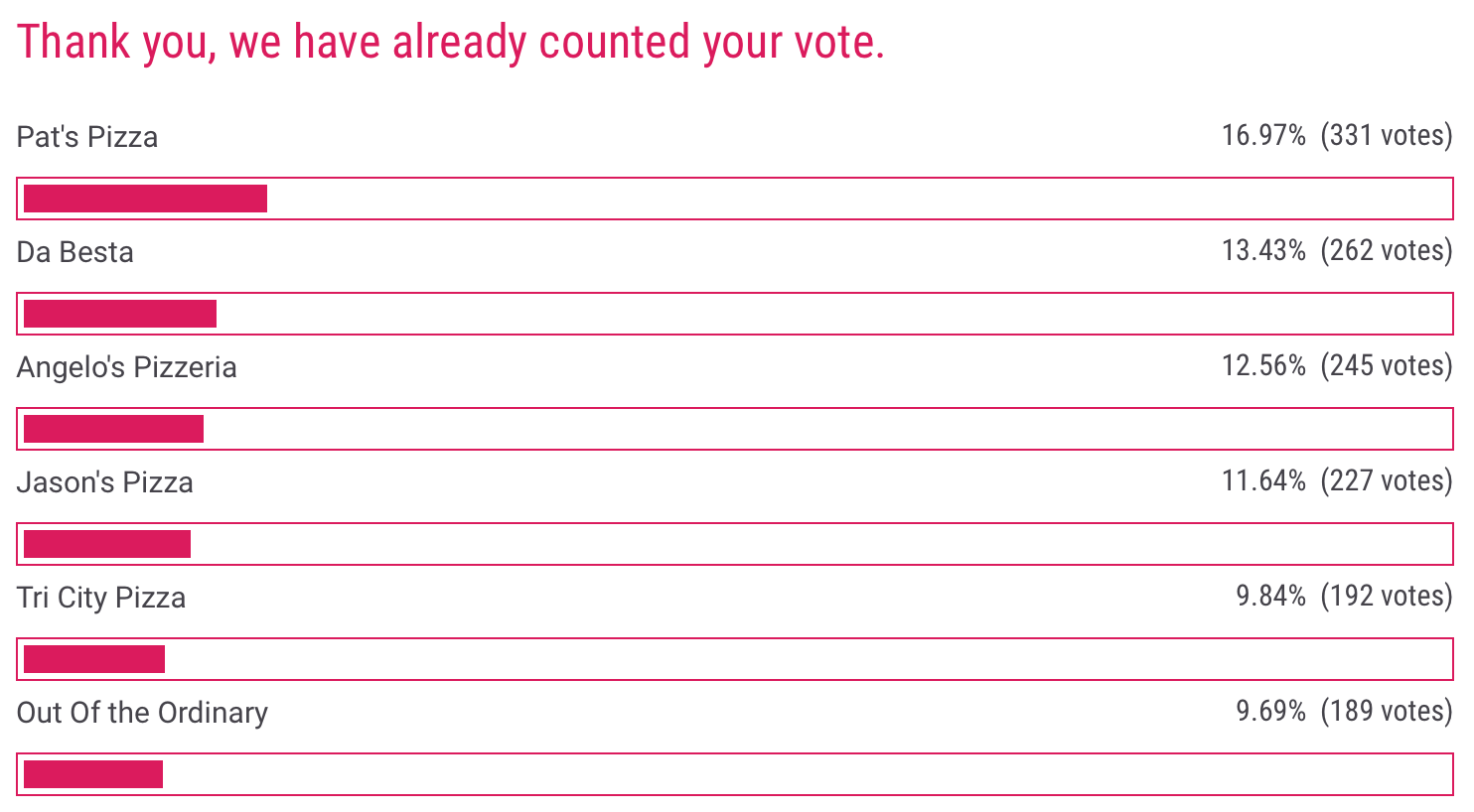
Task: Click the 13.43% (262 votes) result
Action: point(1337,250)
